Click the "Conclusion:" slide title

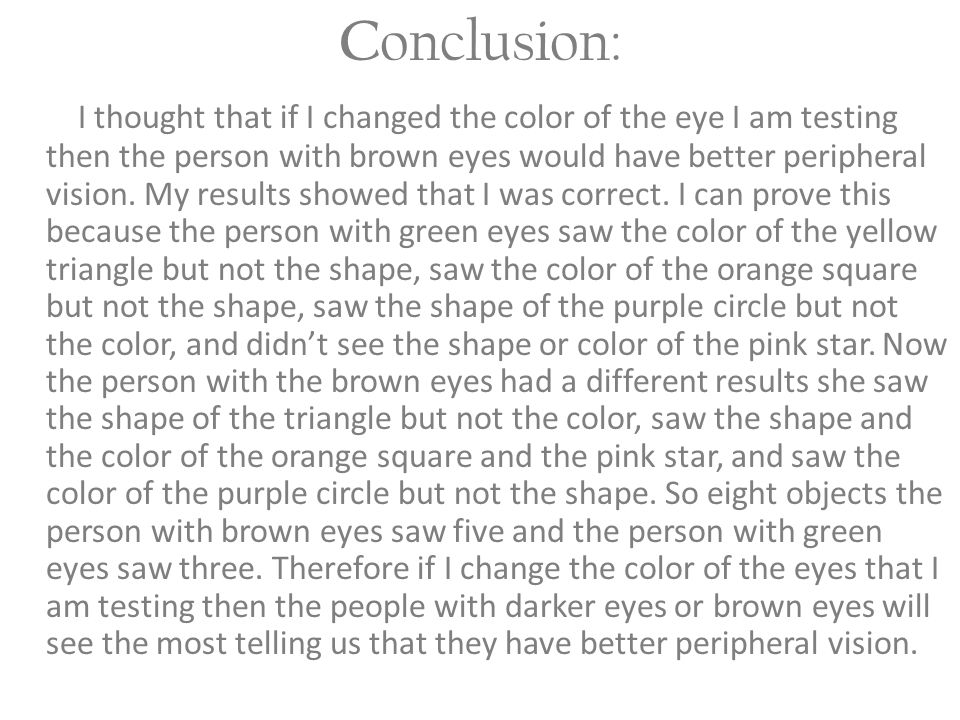coord(480,42)
